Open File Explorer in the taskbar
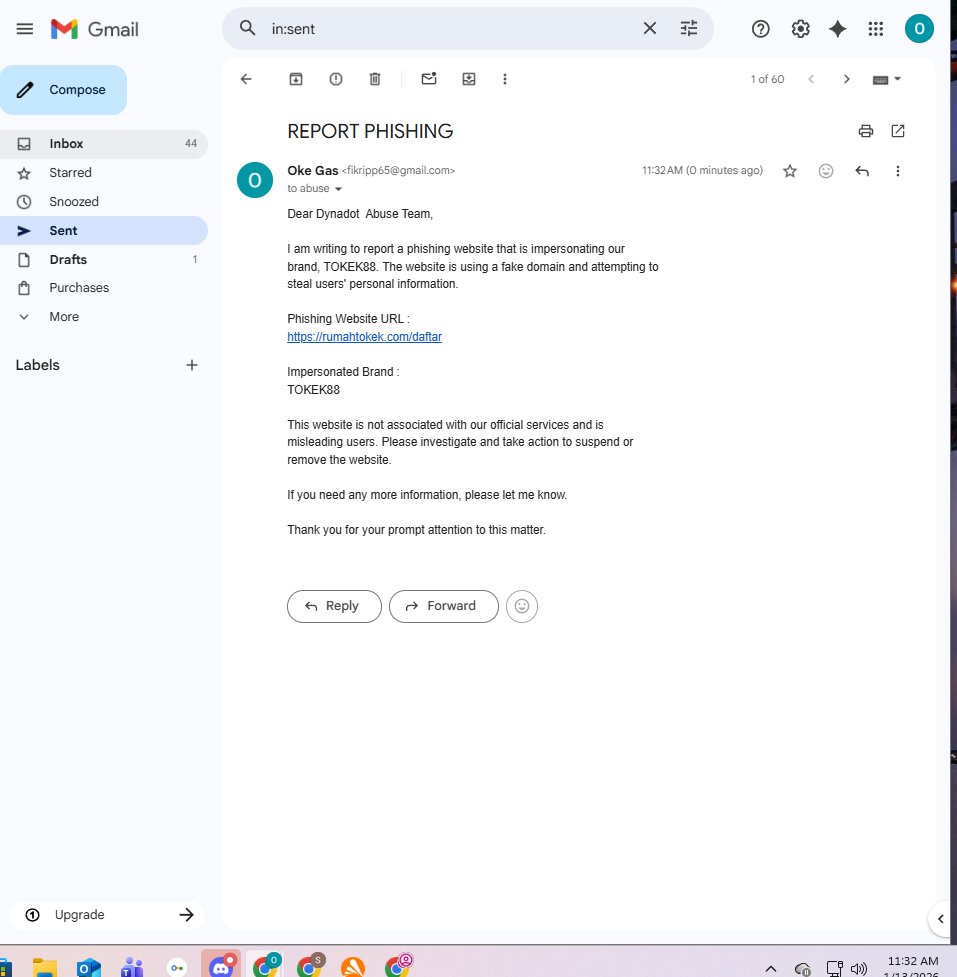 click(x=44, y=968)
